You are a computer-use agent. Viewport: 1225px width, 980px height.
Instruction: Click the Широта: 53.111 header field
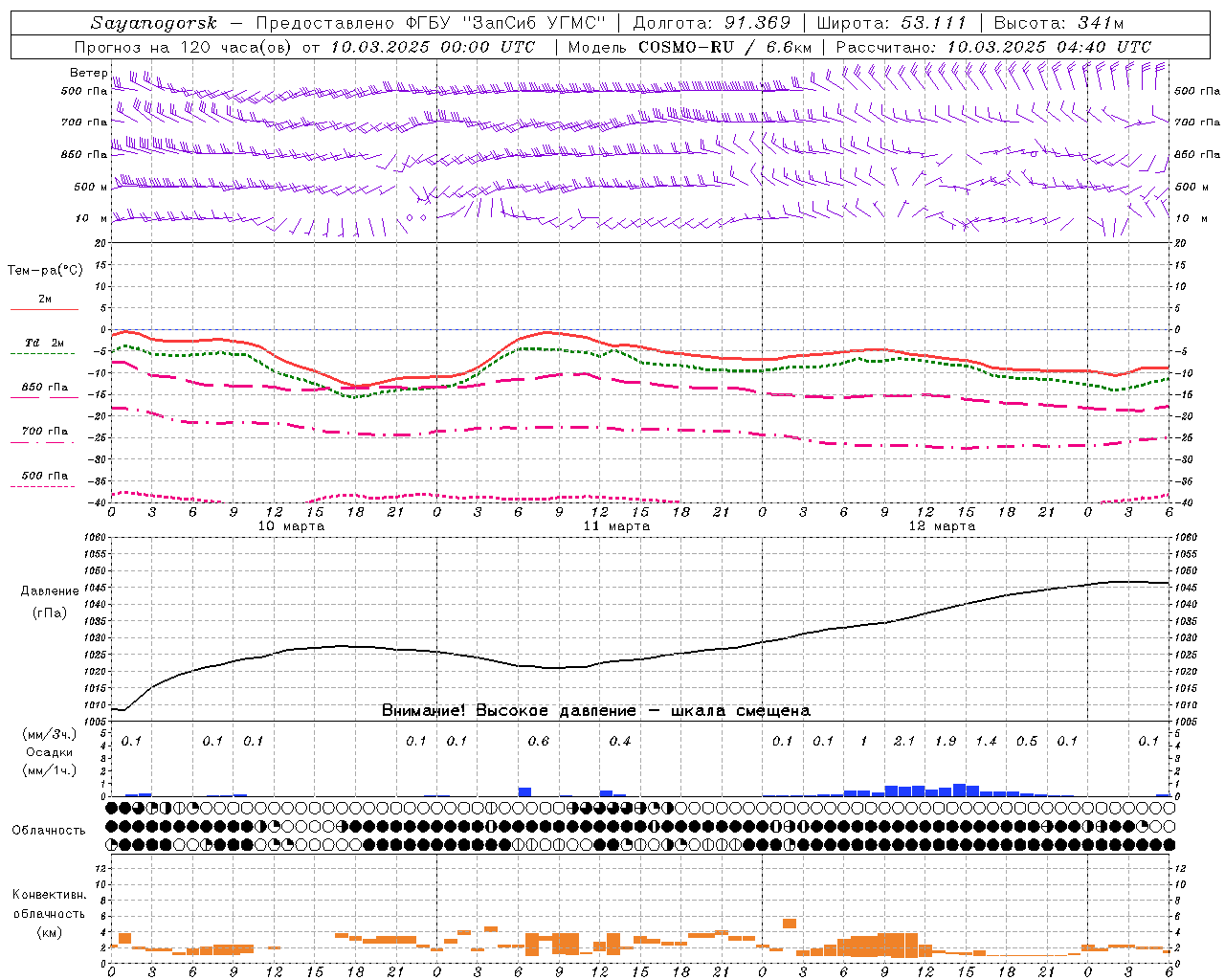coord(892,23)
